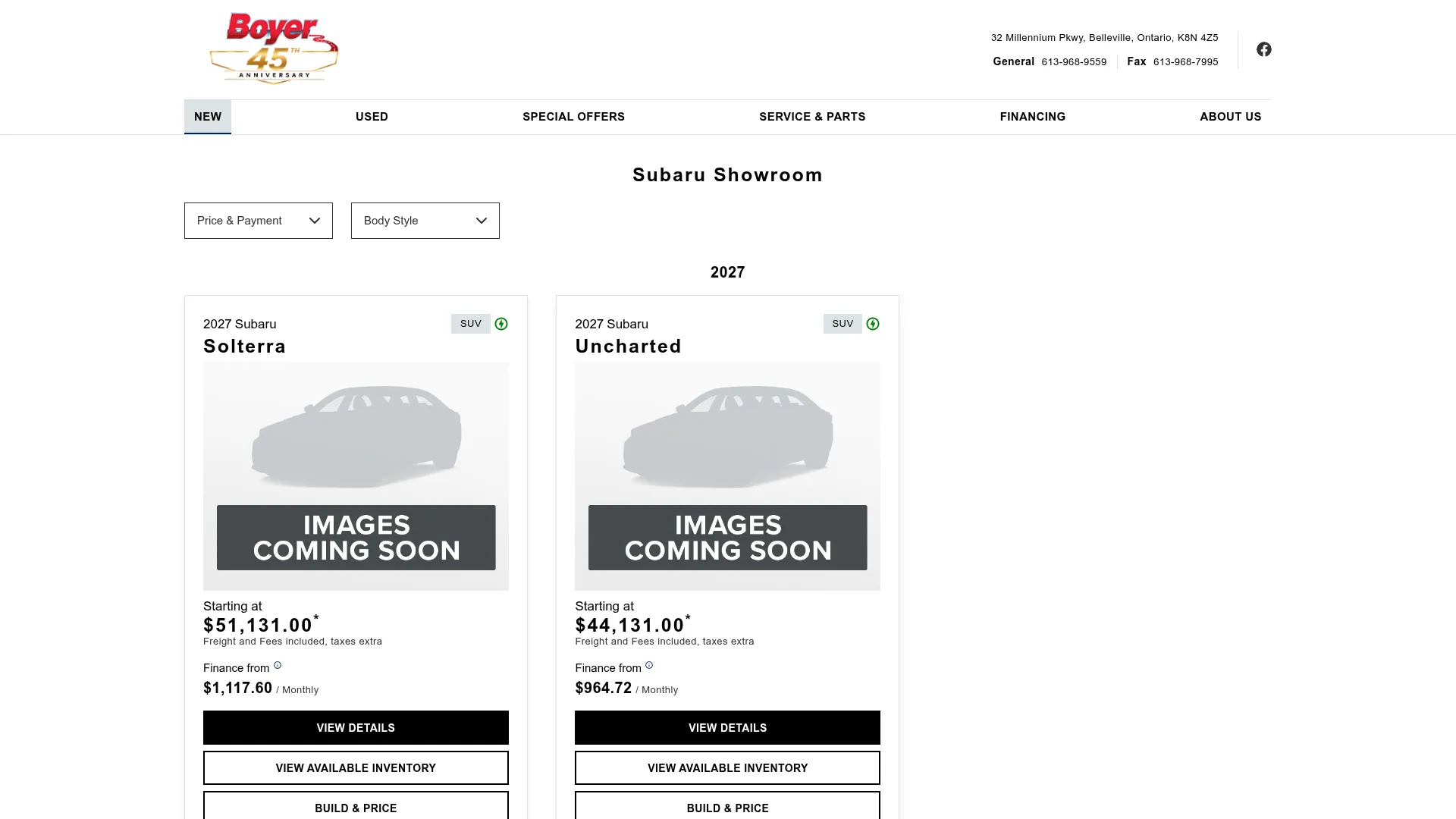Open the NEW menu tab

click(208, 117)
